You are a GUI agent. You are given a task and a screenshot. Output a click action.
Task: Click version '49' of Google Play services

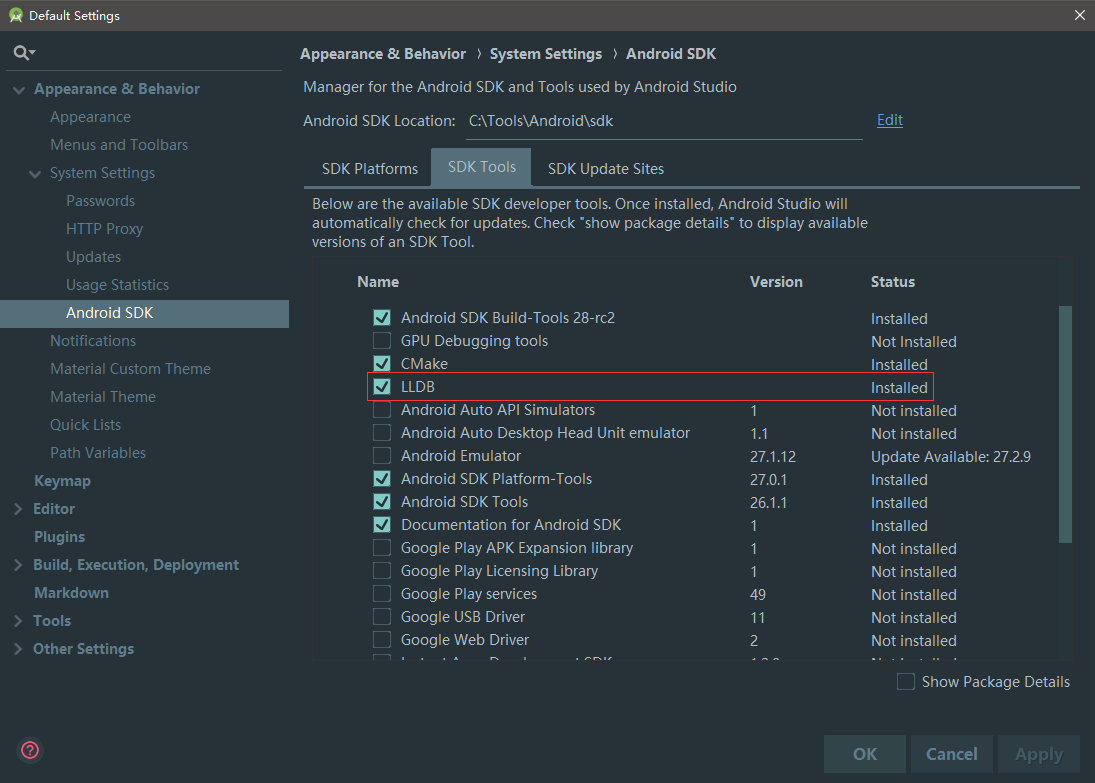758,594
